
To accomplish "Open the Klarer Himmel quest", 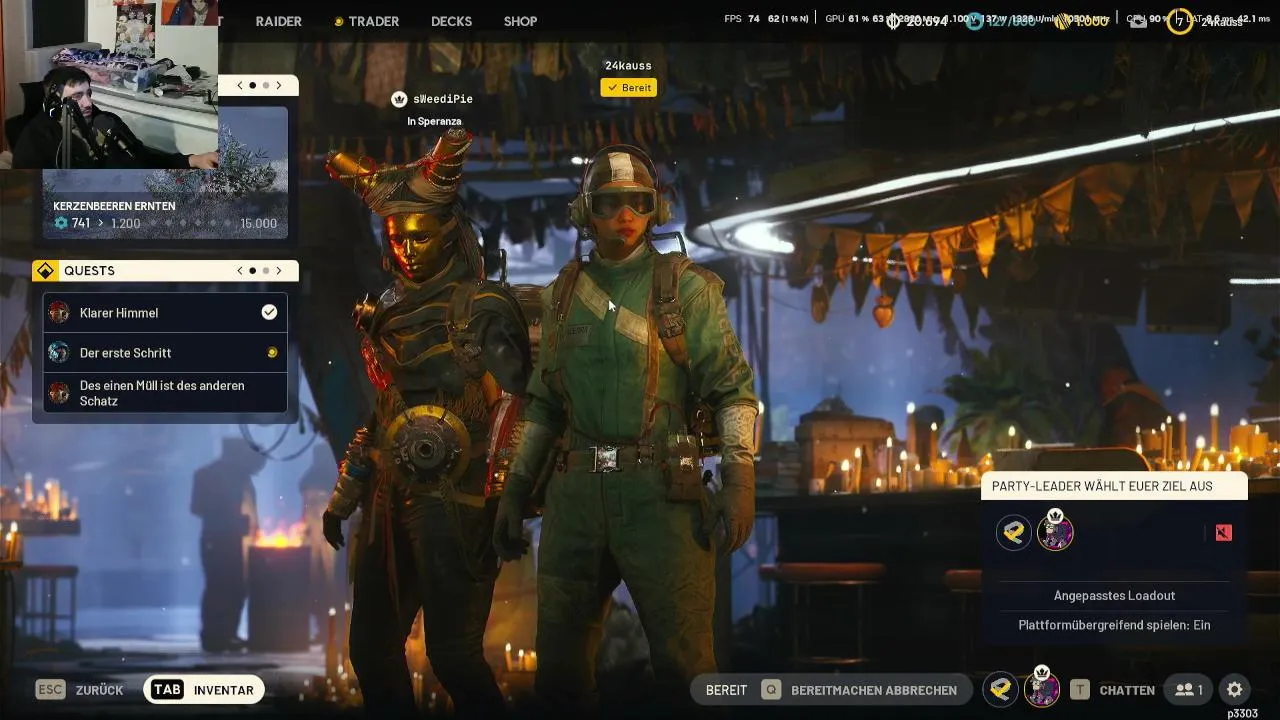I will 165,313.
